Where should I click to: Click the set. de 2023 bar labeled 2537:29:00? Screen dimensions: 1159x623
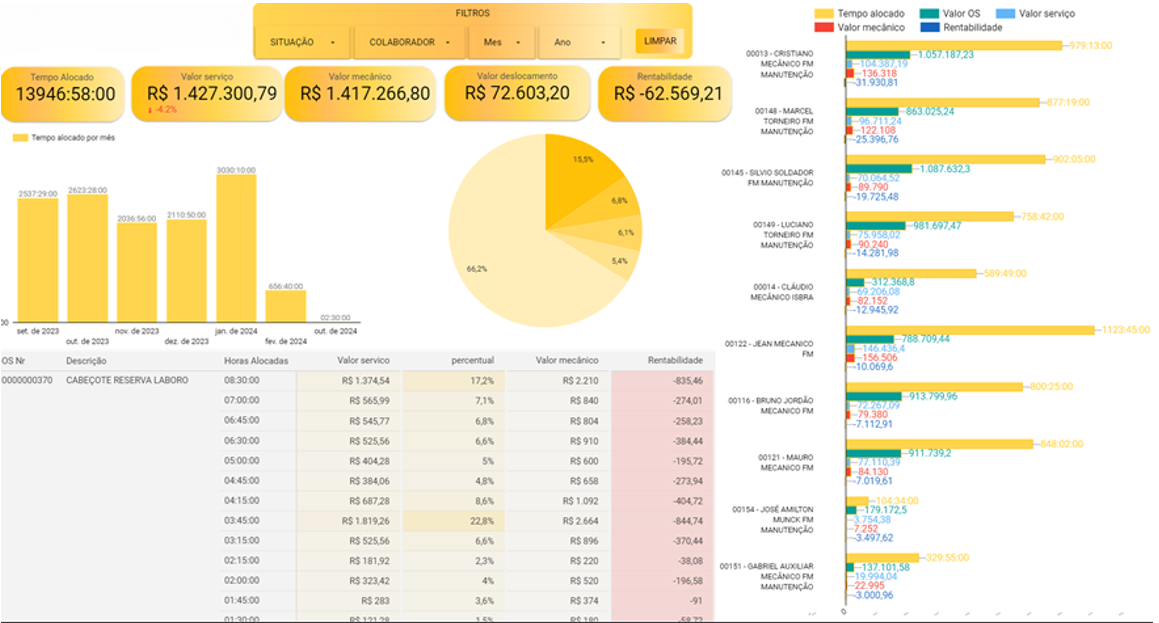38,260
